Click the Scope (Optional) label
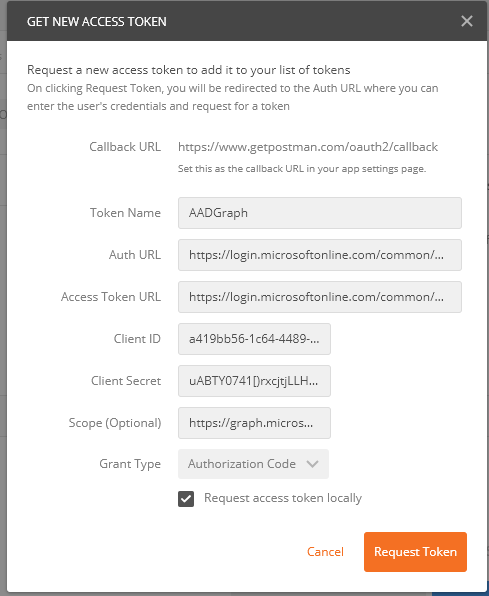The image size is (489, 596). tap(115, 423)
